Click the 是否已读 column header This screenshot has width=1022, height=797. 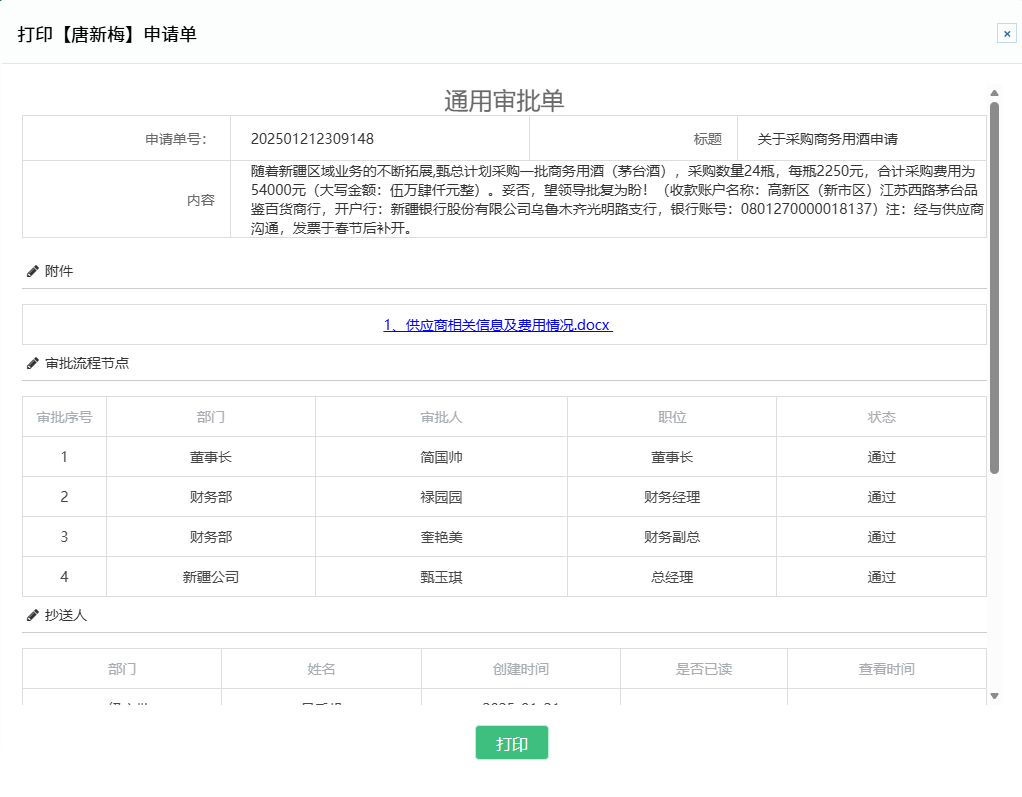pos(703,669)
